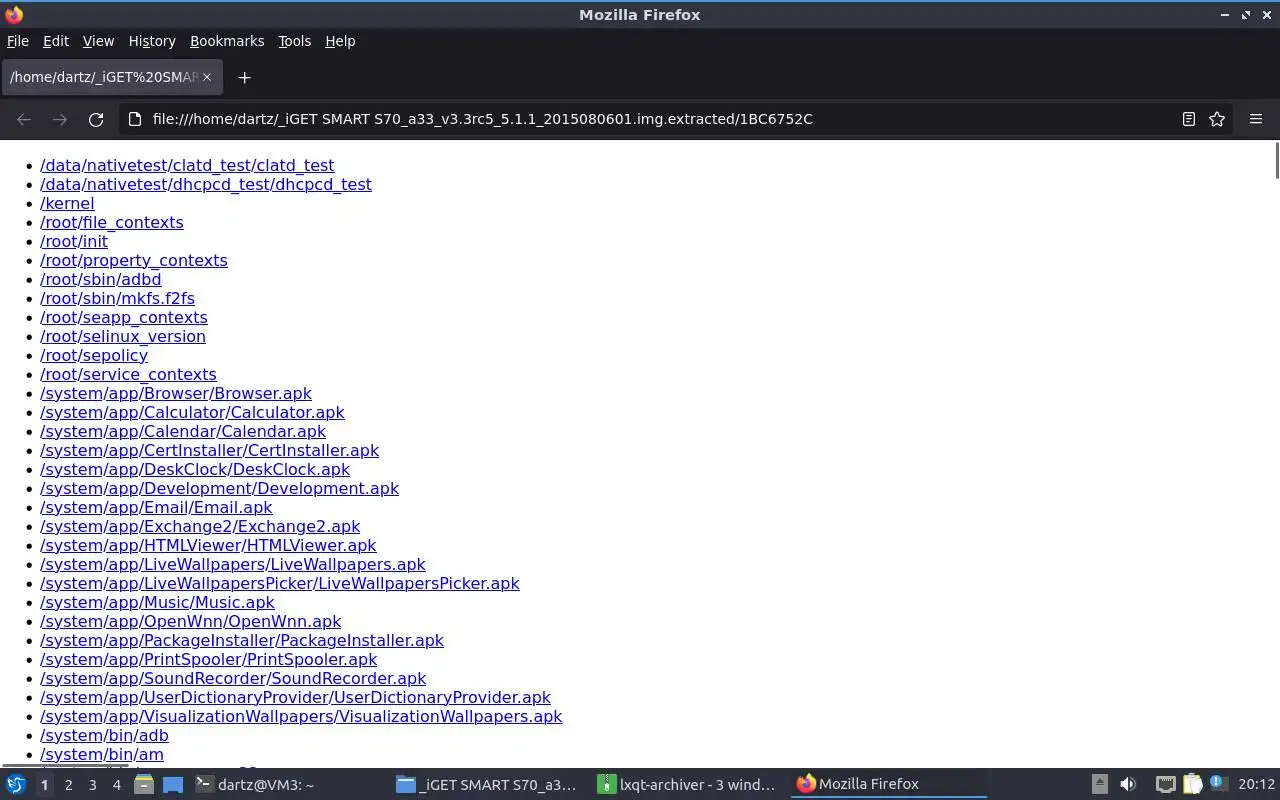This screenshot has width=1280, height=800.
Task: Switch to lxqt-archiver taskbar window
Action: click(x=688, y=785)
